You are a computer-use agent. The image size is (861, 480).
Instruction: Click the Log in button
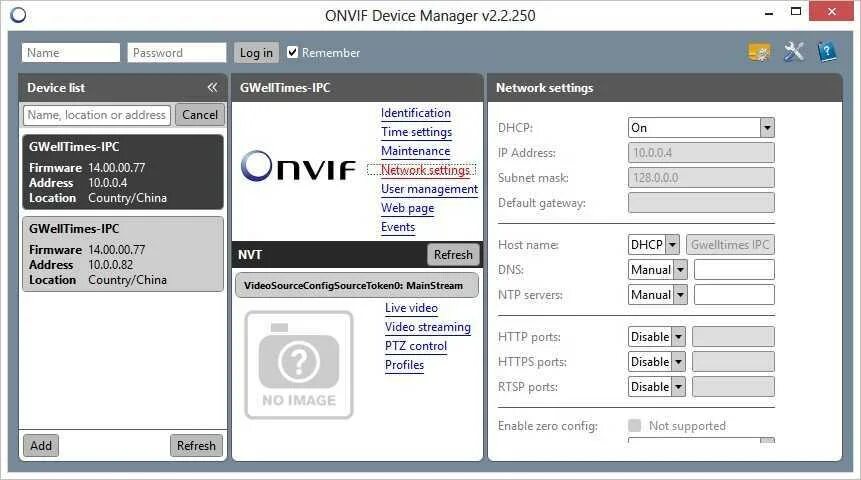256,53
